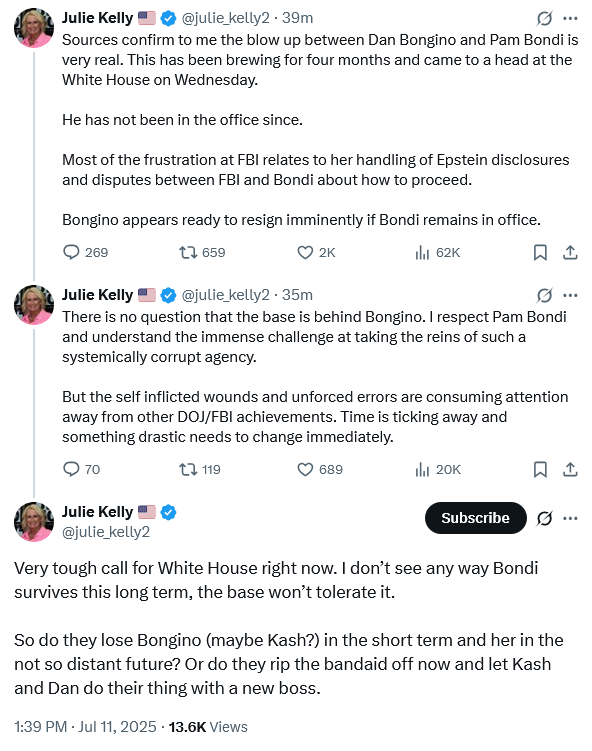Share the second tweet posted 35m ago
592x751 pixels.
pyautogui.click(x=569, y=469)
